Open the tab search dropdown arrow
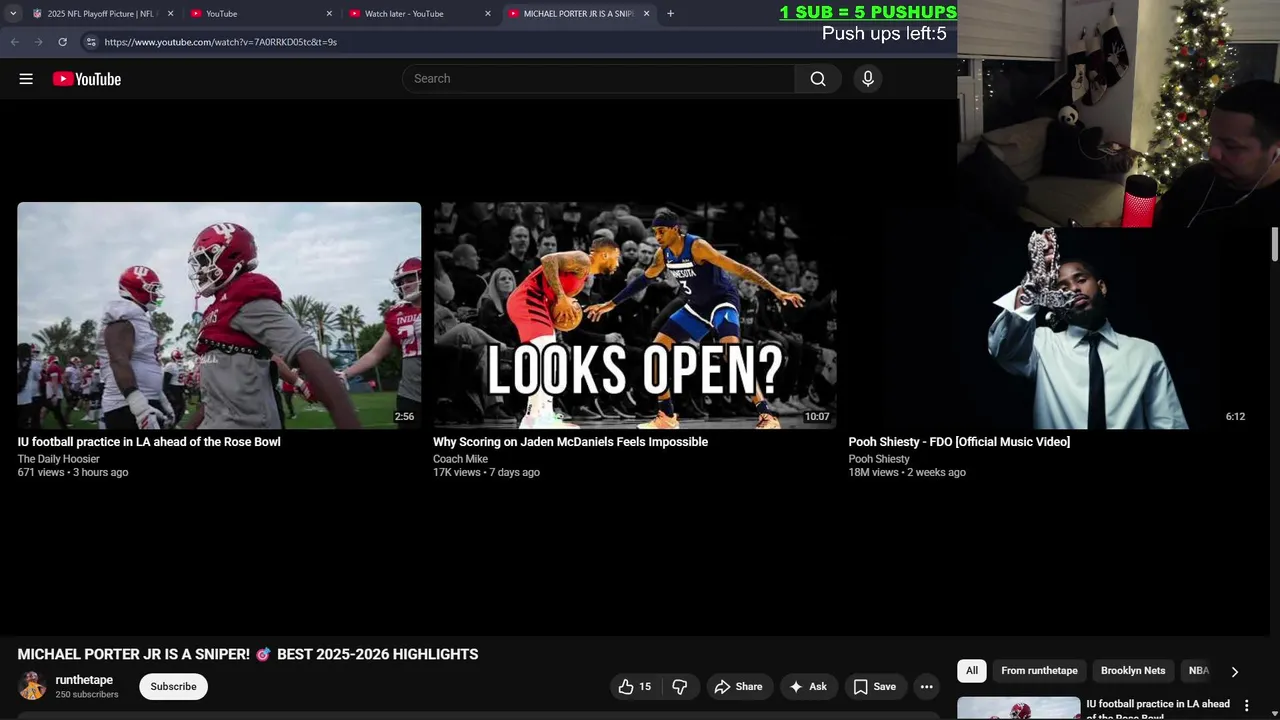The height and width of the screenshot is (720, 1280). point(13,13)
